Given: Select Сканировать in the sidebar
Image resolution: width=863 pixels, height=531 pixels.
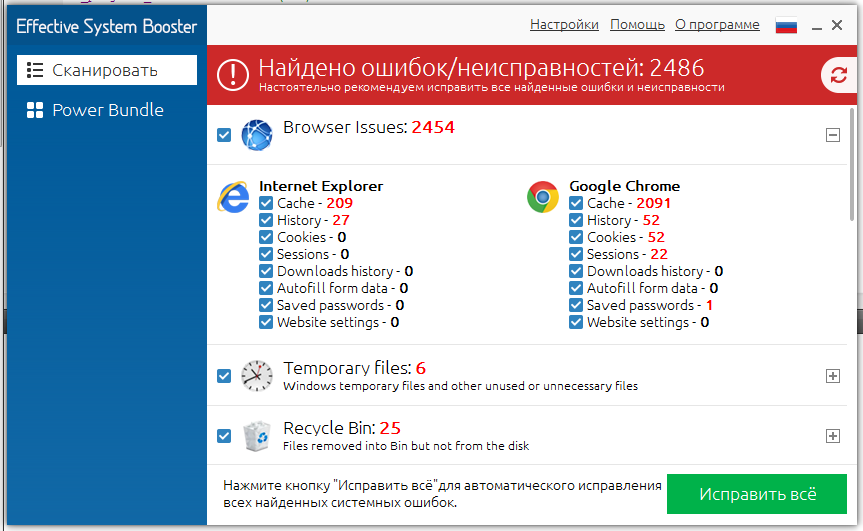Looking at the screenshot, I should coord(107,70).
